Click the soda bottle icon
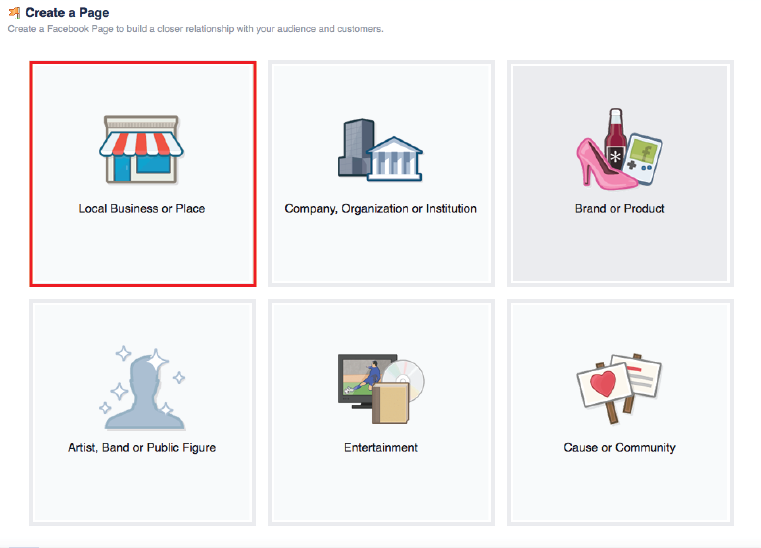The width and height of the screenshot is (761, 548). [x=615, y=143]
